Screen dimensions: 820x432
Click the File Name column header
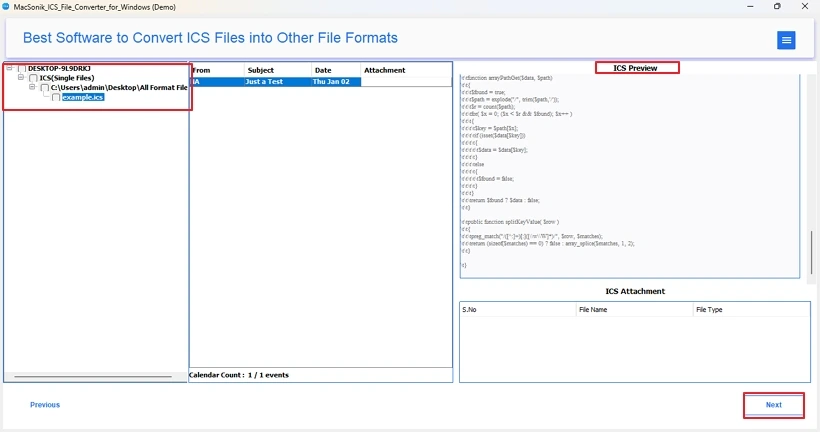[x=634, y=310]
